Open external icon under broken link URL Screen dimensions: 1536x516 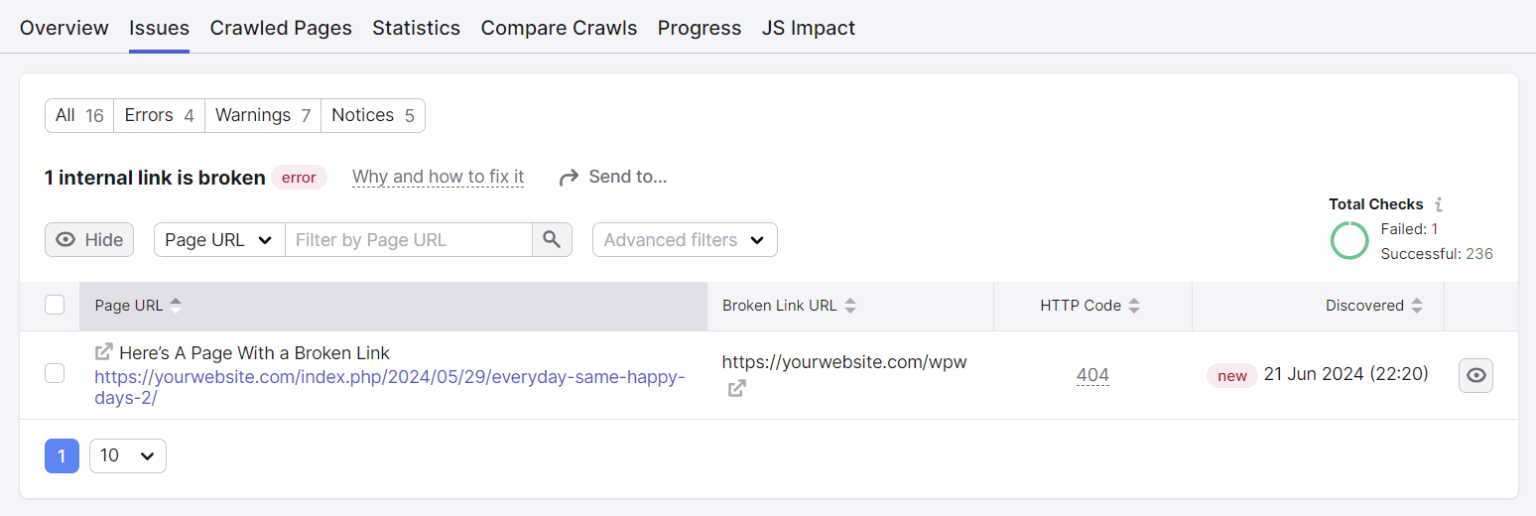click(736, 388)
